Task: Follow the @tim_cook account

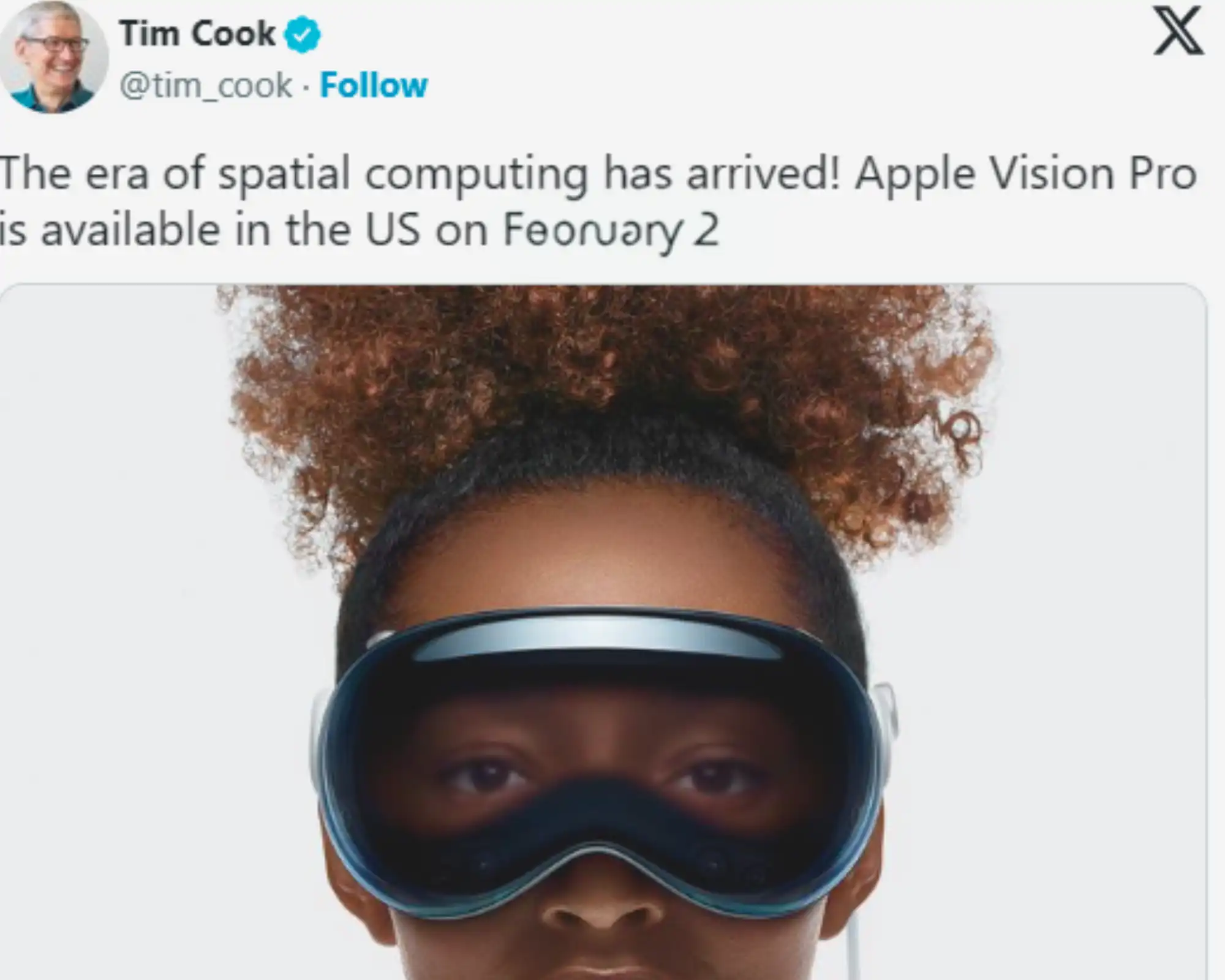Action: (x=374, y=85)
